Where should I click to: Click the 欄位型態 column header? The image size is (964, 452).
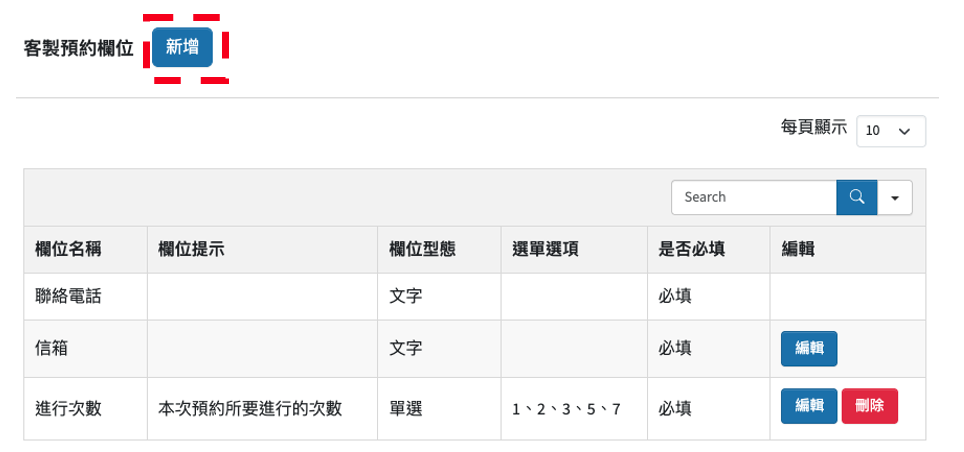(422, 250)
